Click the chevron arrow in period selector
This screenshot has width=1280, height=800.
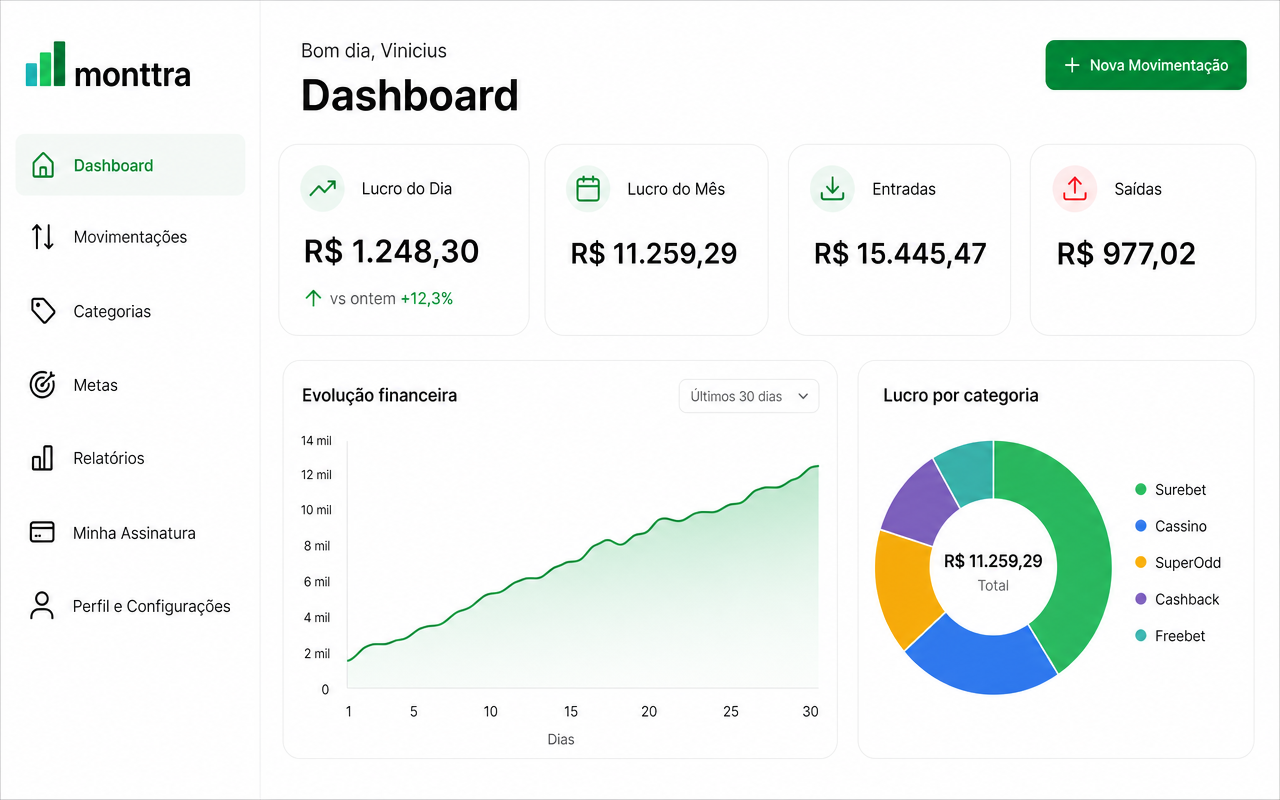pyautogui.click(x=803, y=397)
